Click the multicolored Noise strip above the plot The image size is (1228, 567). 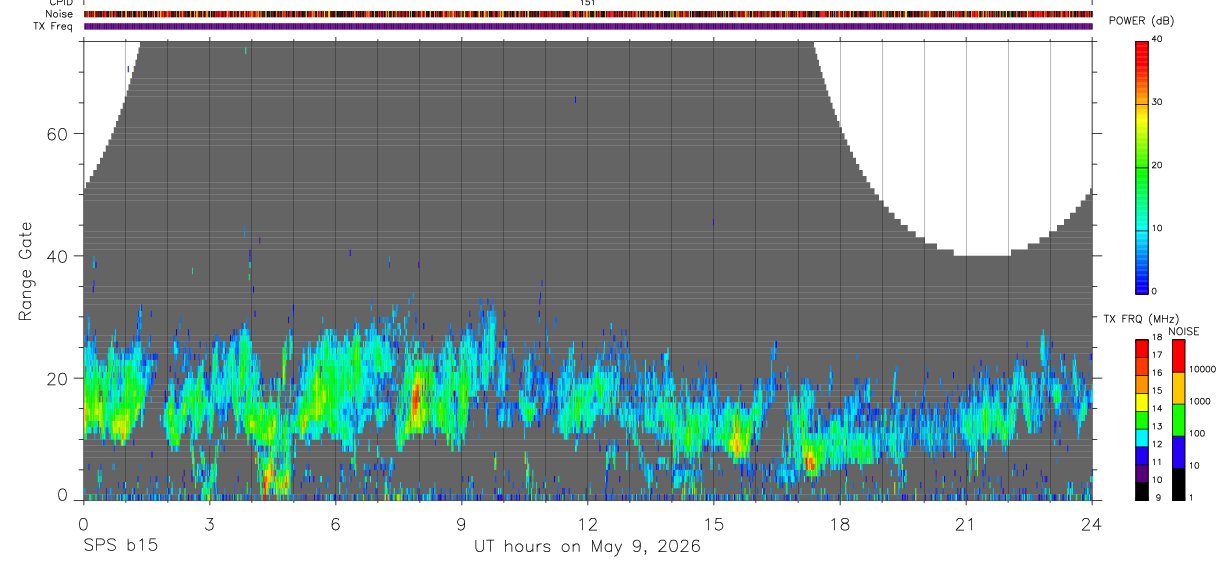588,14
